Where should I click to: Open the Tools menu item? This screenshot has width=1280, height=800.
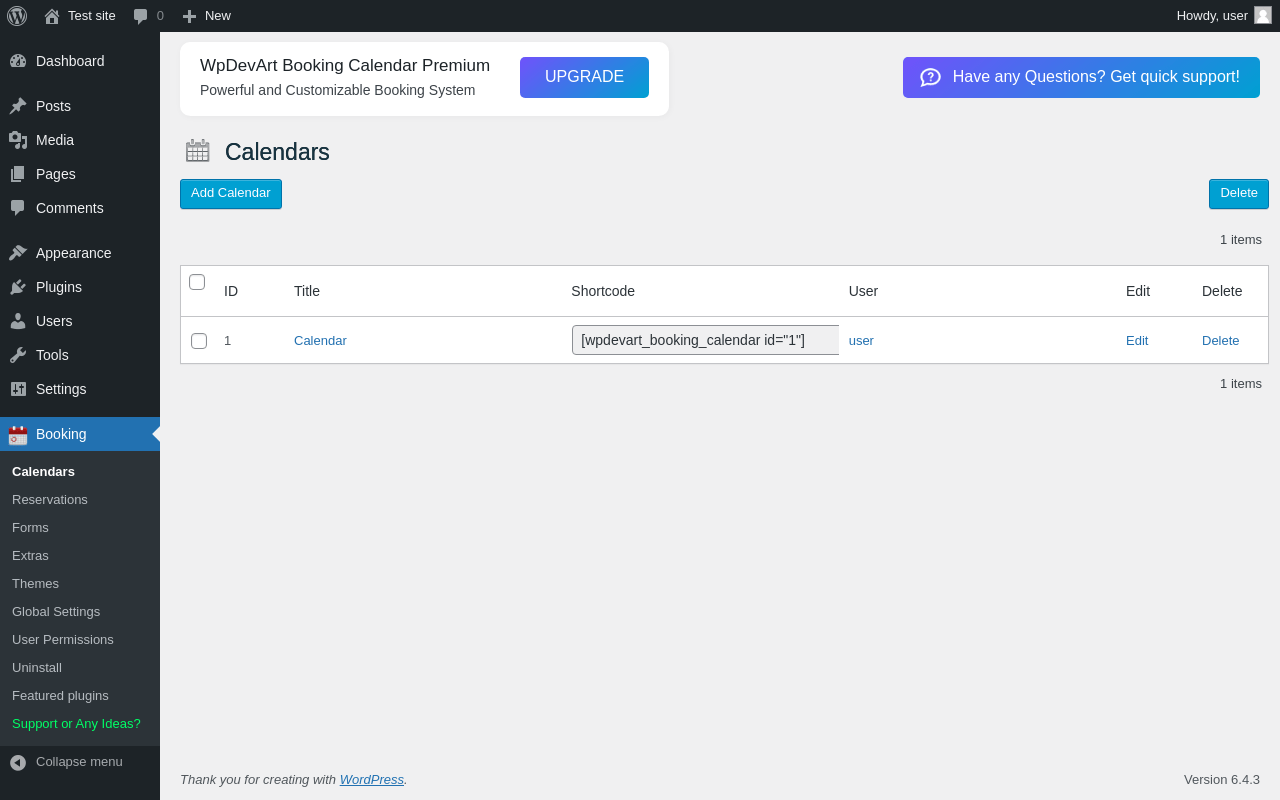pyautogui.click(x=80, y=355)
